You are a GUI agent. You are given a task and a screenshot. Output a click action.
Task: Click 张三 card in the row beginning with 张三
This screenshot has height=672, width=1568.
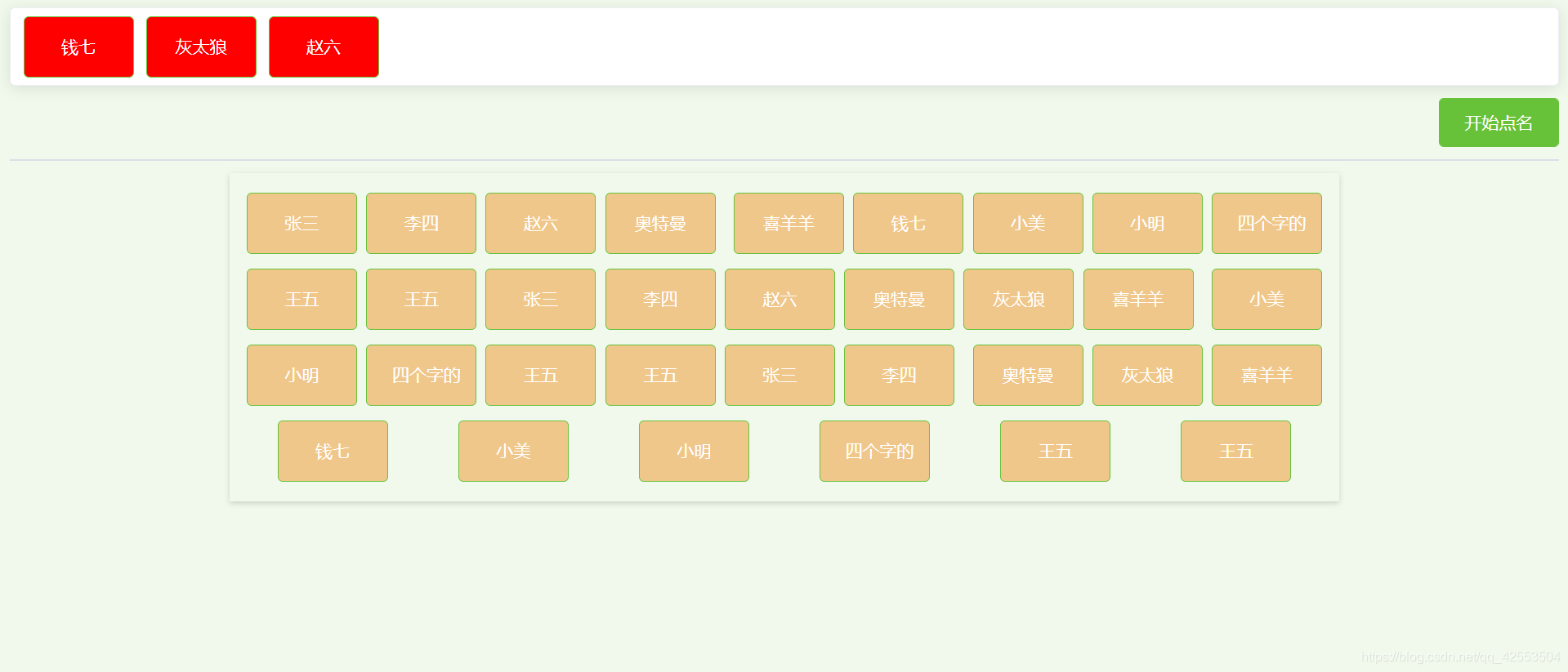click(302, 223)
